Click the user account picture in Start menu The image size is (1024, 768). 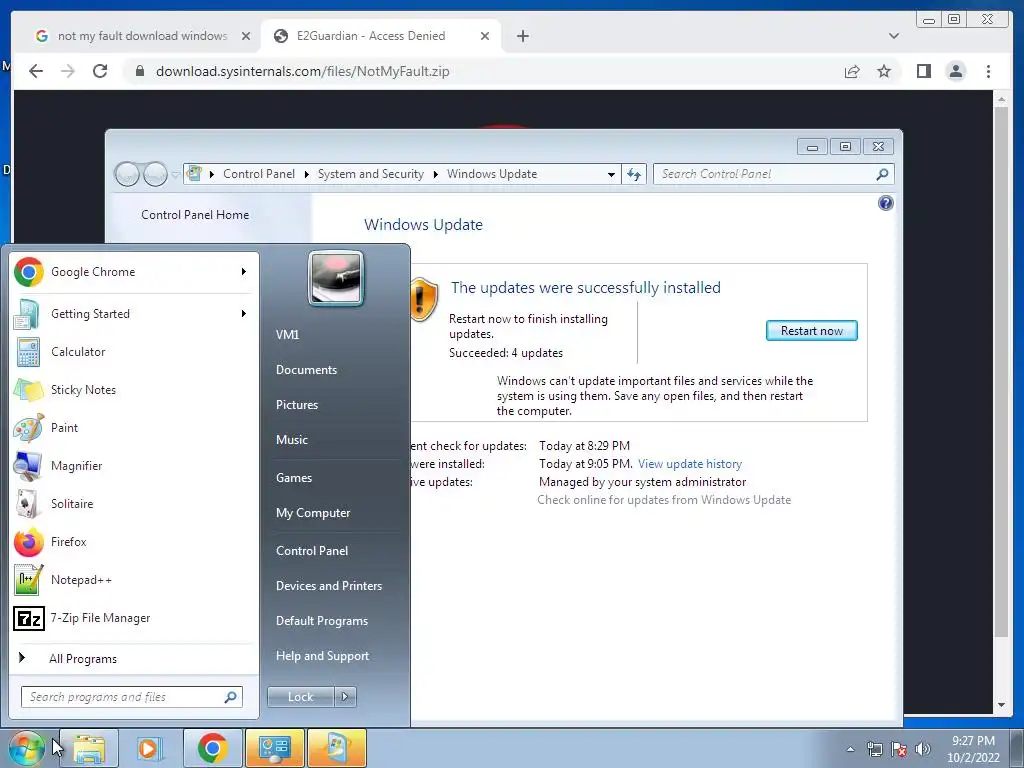click(x=336, y=279)
